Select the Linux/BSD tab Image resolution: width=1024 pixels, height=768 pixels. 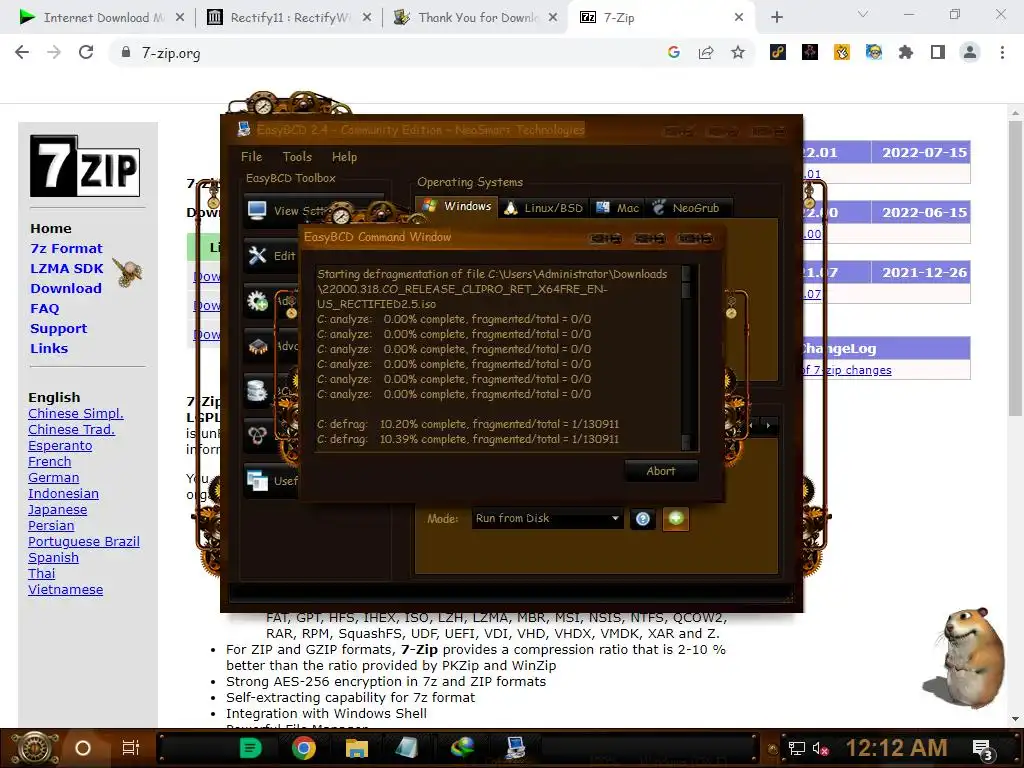tap(544, 208)
